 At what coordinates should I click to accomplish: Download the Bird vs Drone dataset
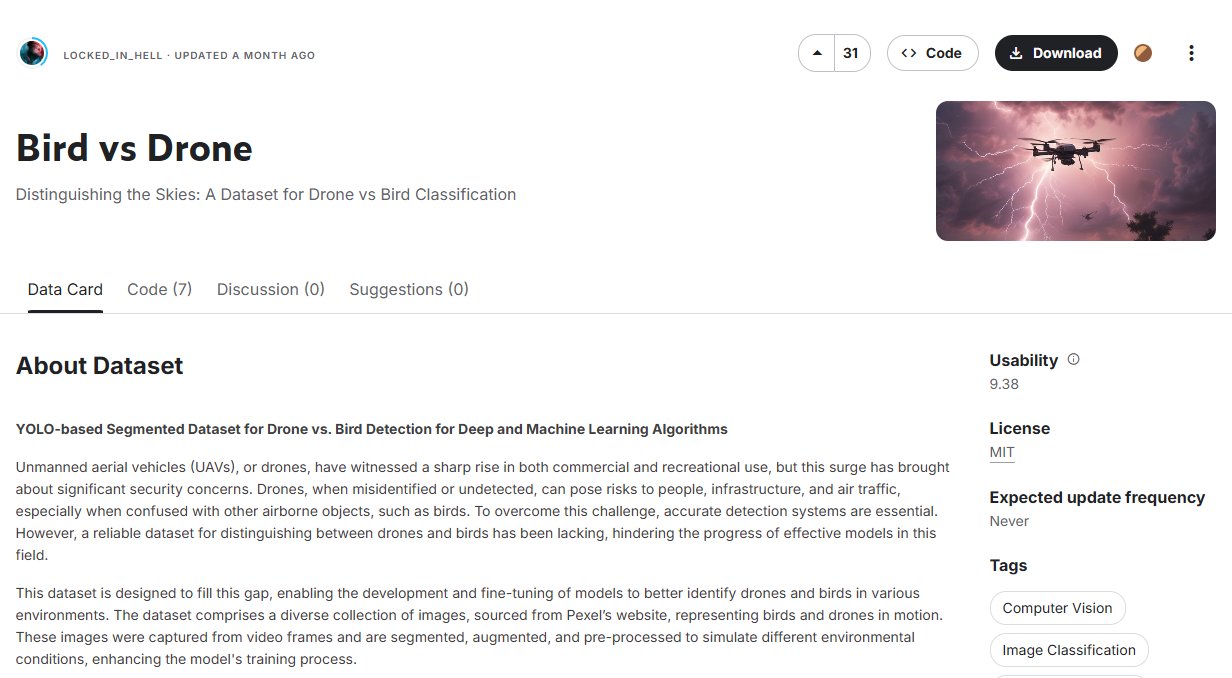tap(1056, 53)
